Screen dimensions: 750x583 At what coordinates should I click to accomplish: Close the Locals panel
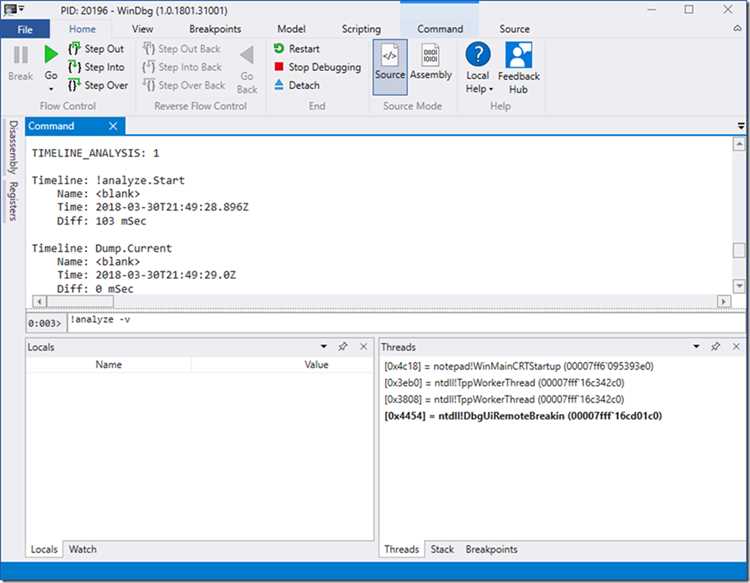364,347
